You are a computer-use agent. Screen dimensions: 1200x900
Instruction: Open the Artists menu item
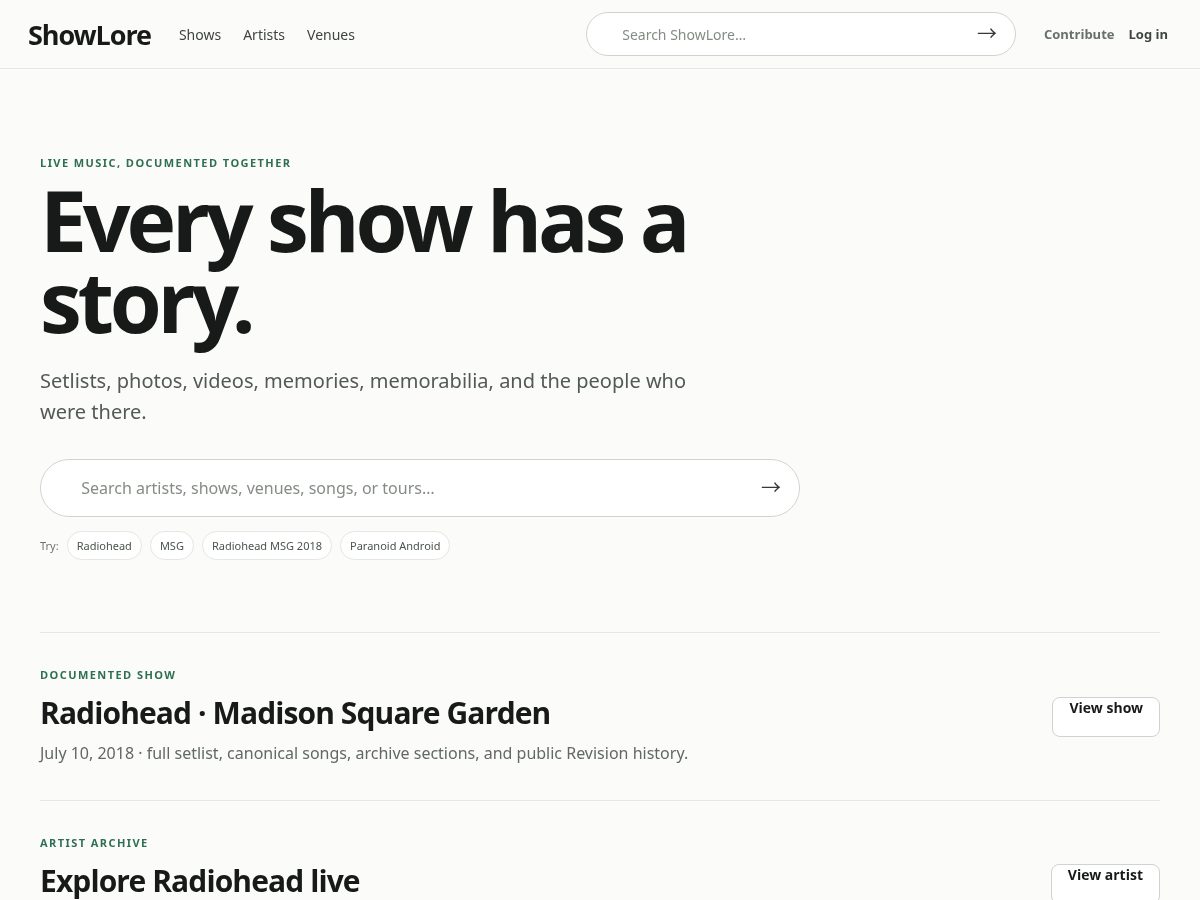pyautogui.click(x=264, y=35)
